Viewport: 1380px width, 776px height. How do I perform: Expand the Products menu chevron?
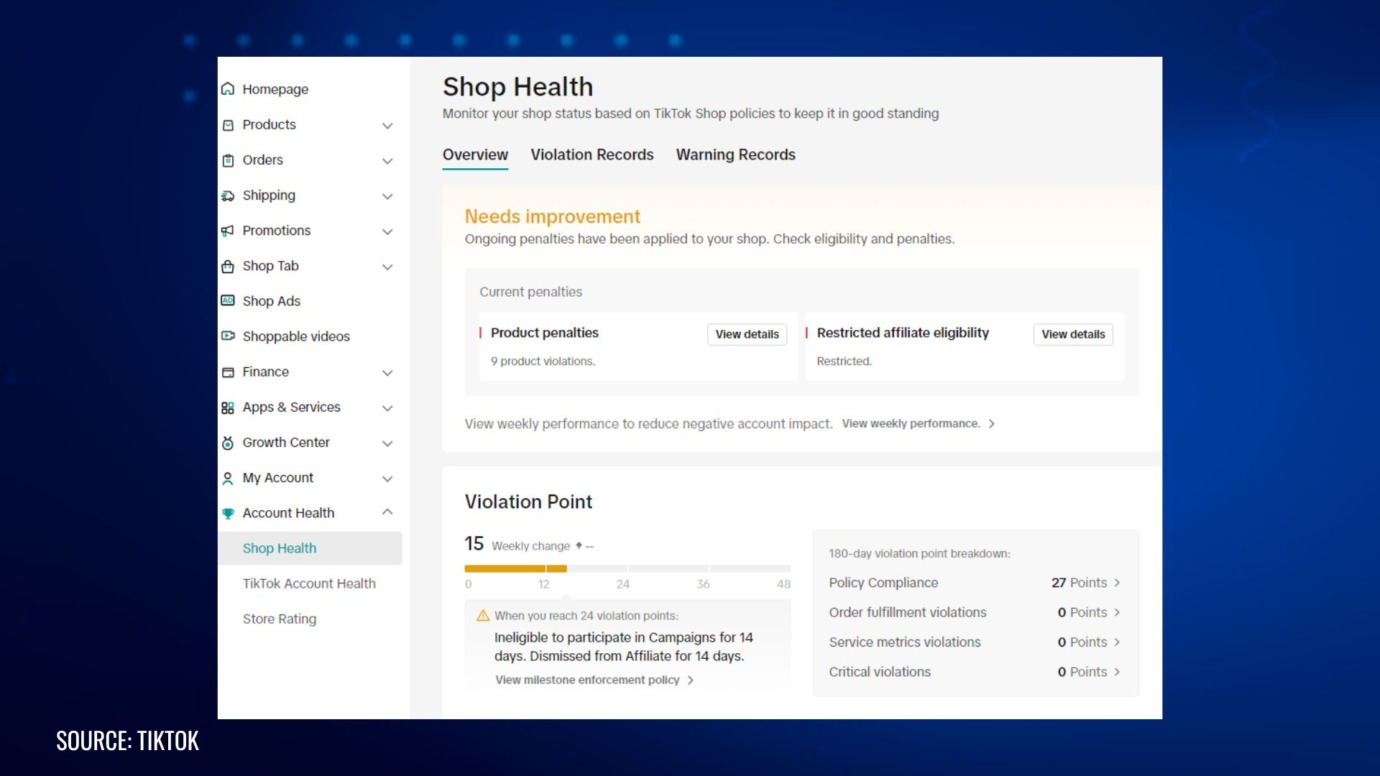[x=387, y=126]
